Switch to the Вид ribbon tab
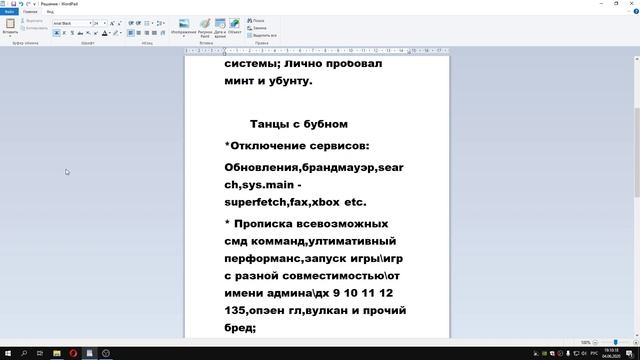This screenshot has height=360, width=640. 50,12
